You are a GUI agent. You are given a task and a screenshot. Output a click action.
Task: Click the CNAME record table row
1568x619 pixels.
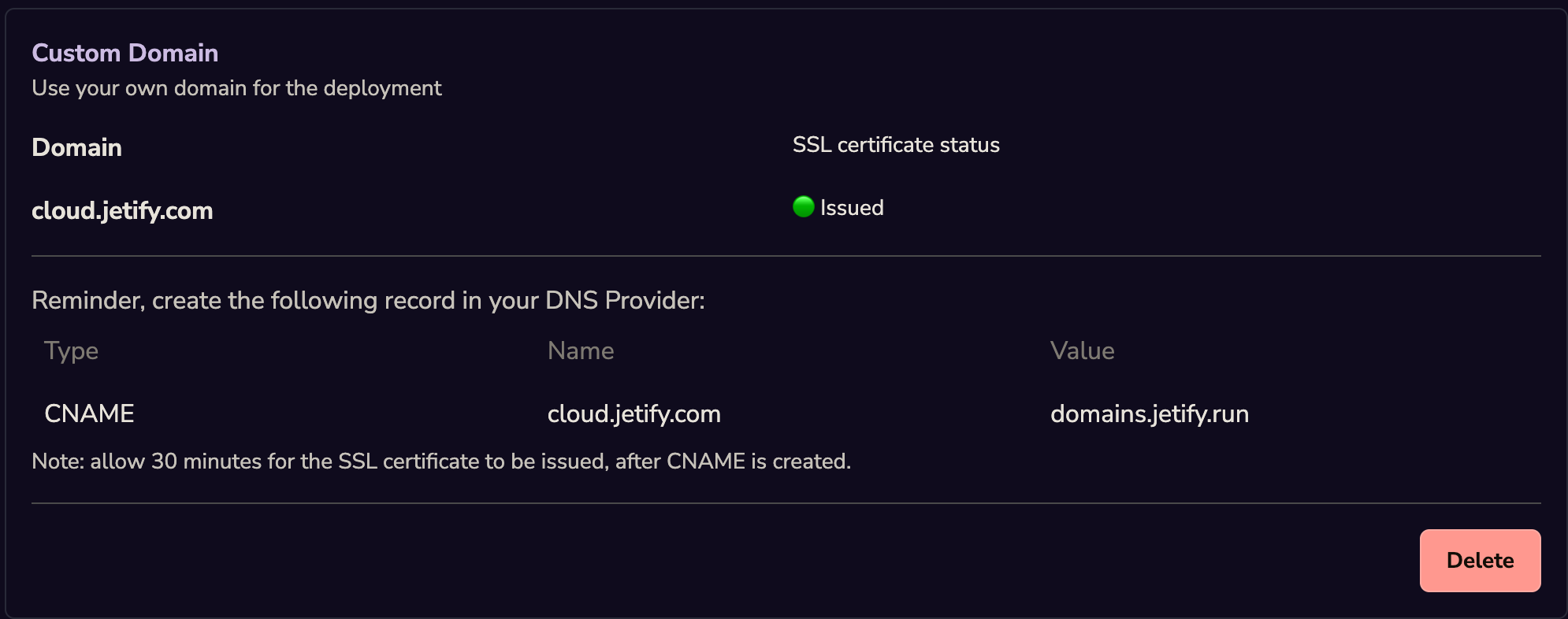(x=552, y=413)
